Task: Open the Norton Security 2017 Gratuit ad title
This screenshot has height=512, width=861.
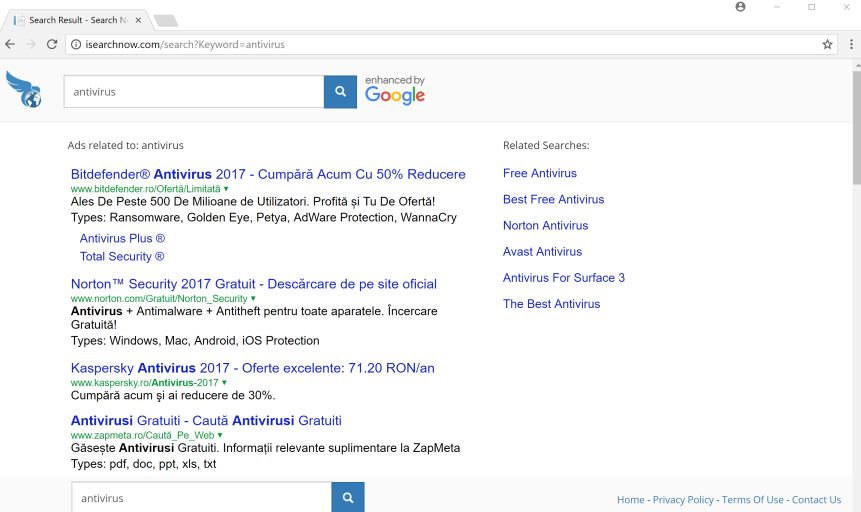Action: pos(254,284)
